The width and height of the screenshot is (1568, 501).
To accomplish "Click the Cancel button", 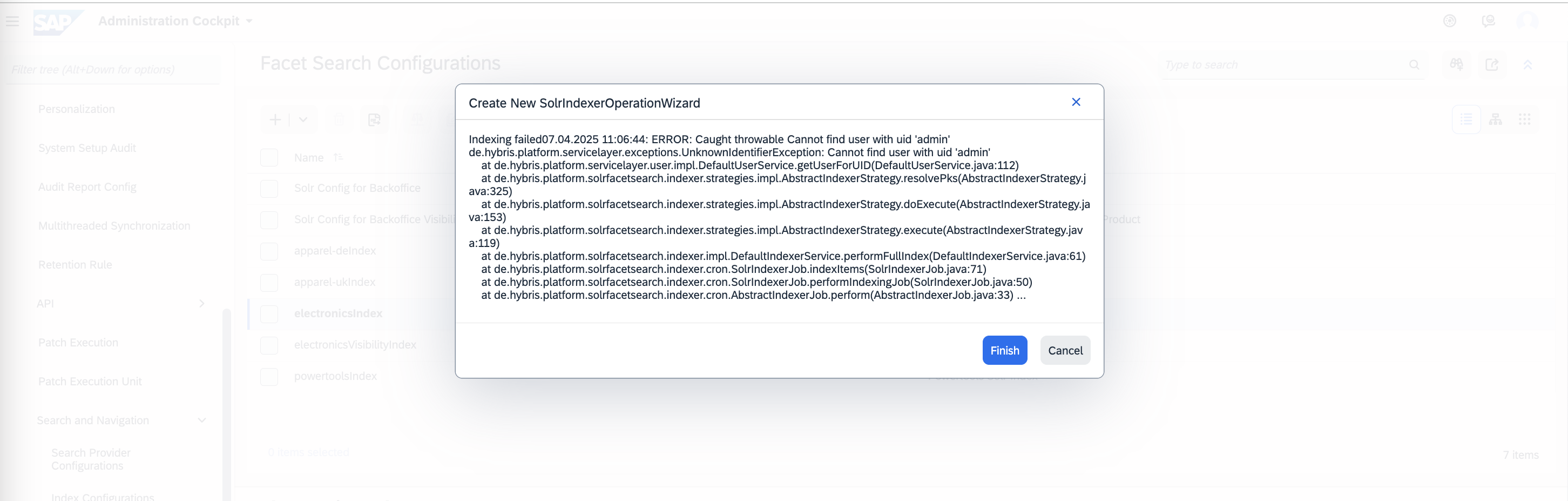I will 1065,350.
